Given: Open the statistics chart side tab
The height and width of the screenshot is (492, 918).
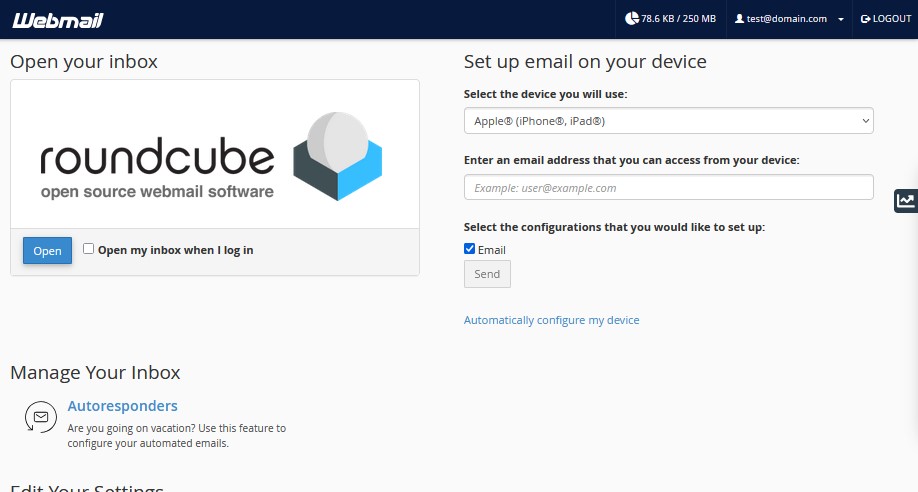Looking at the screenshot, I should [905, 200].
